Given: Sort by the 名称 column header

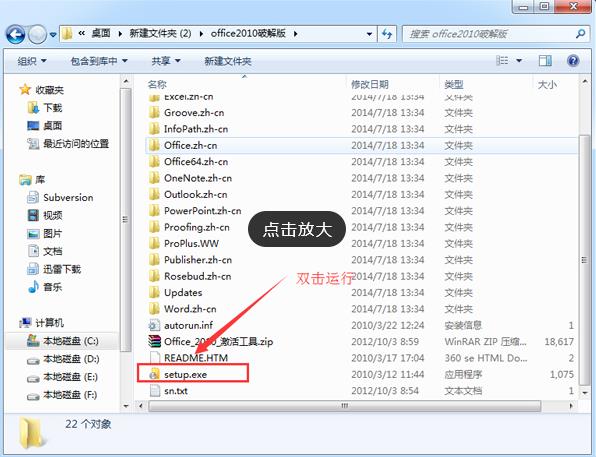Looking at the screenshot, I should tap(157, 84).
